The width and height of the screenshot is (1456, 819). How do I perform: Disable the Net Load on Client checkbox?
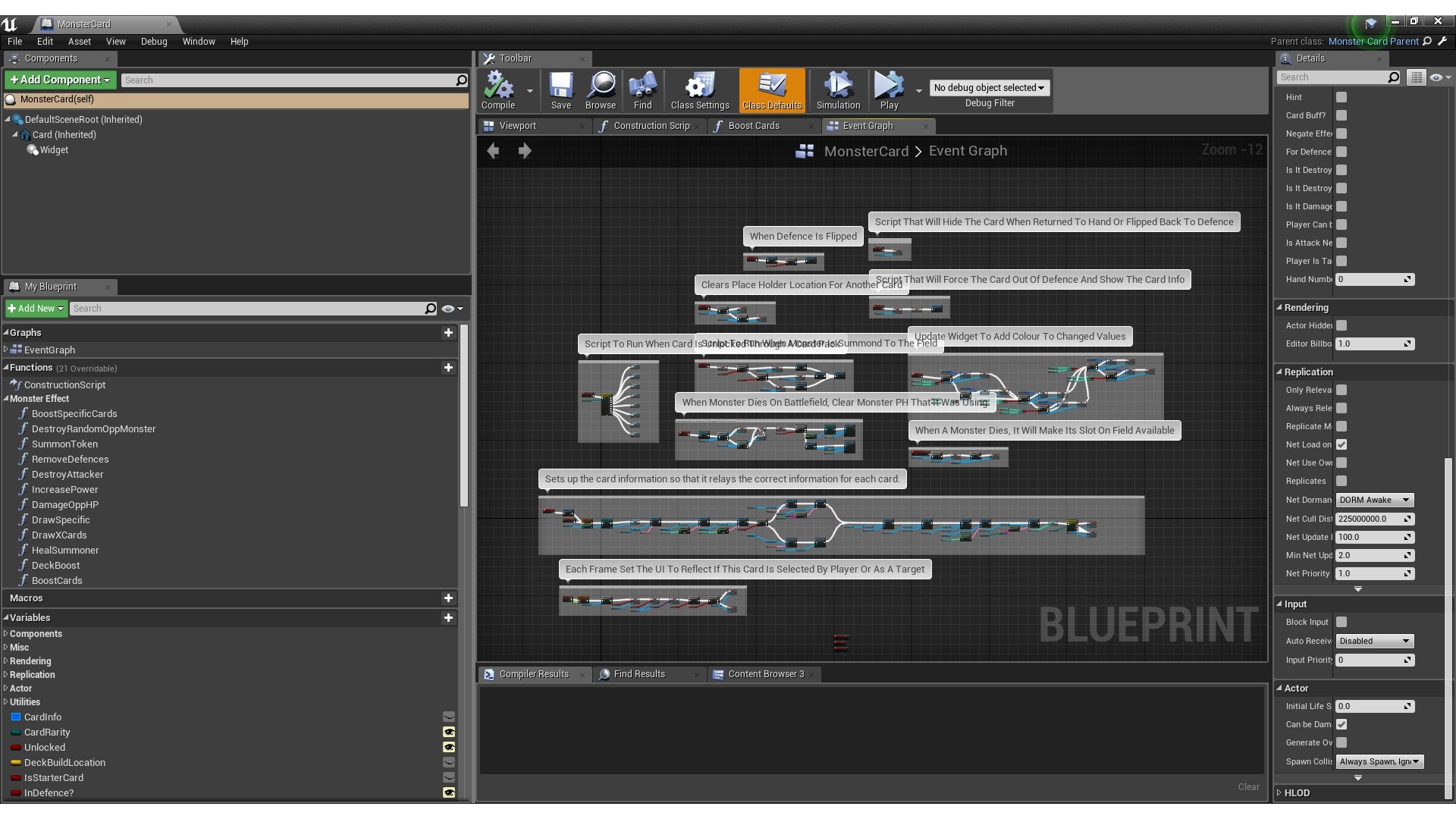(x=1341, y=444)
